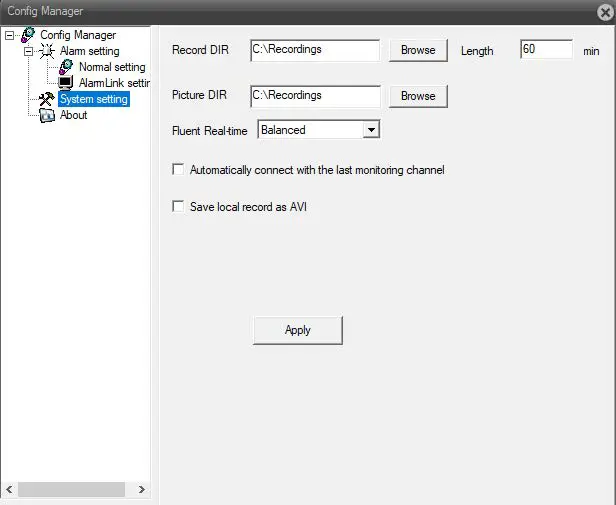
Task: Apply the system settings
Action: click(x=298, y=330)
